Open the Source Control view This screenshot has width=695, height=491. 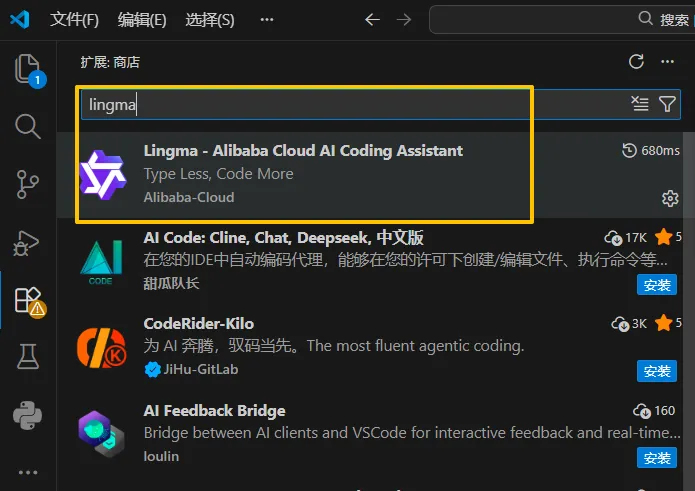[x=28, y=184]
